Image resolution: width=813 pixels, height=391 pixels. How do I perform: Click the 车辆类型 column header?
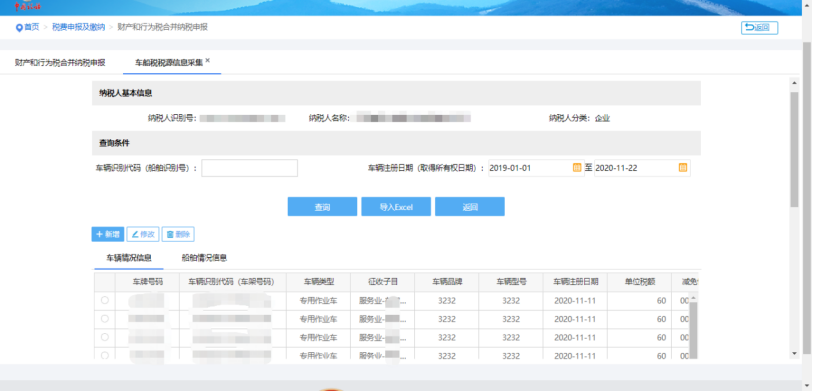tap(318, 282)
